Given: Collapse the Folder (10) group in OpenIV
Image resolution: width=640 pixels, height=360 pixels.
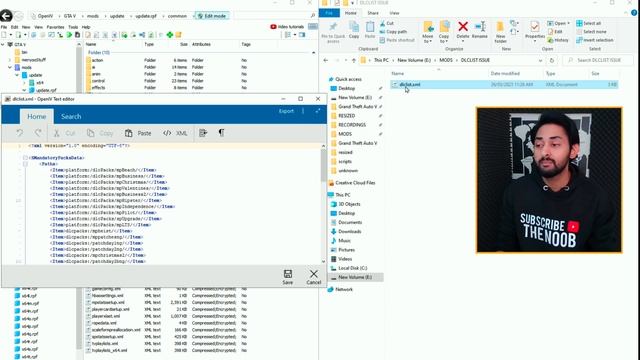Looking at the screenshot, I should [313, 53].
